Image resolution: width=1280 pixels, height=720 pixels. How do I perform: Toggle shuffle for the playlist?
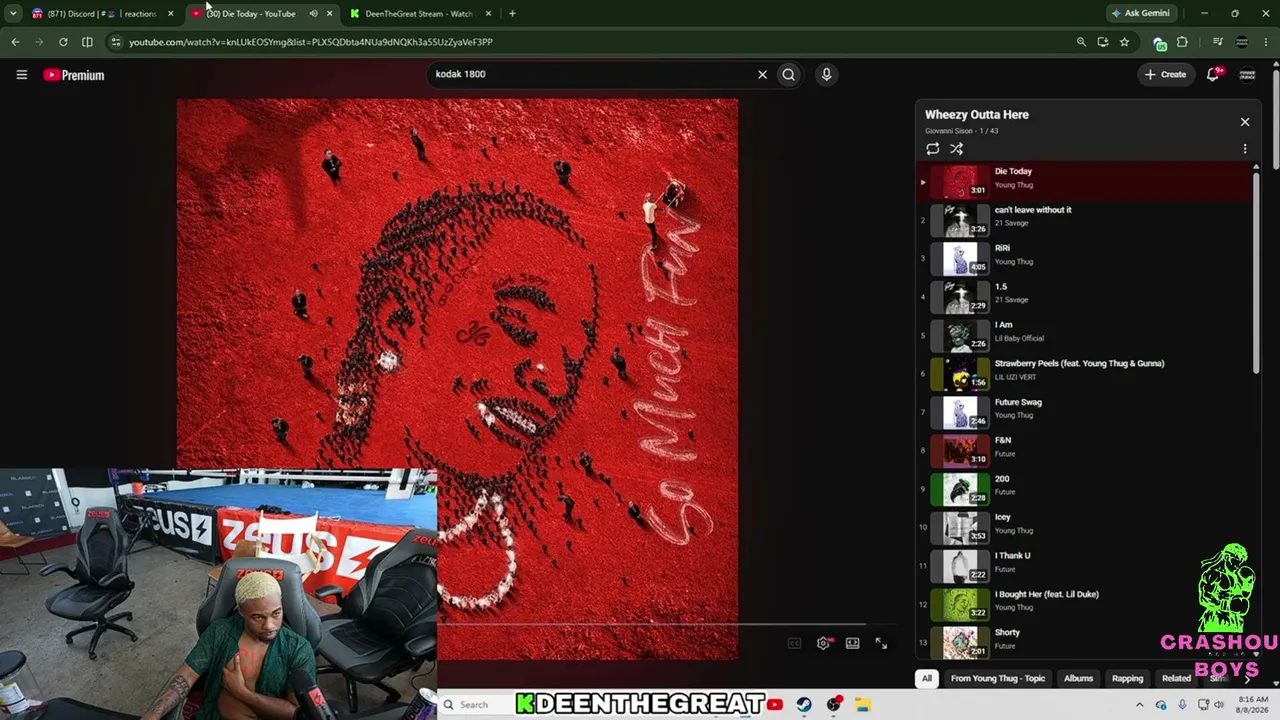point(957,149)
